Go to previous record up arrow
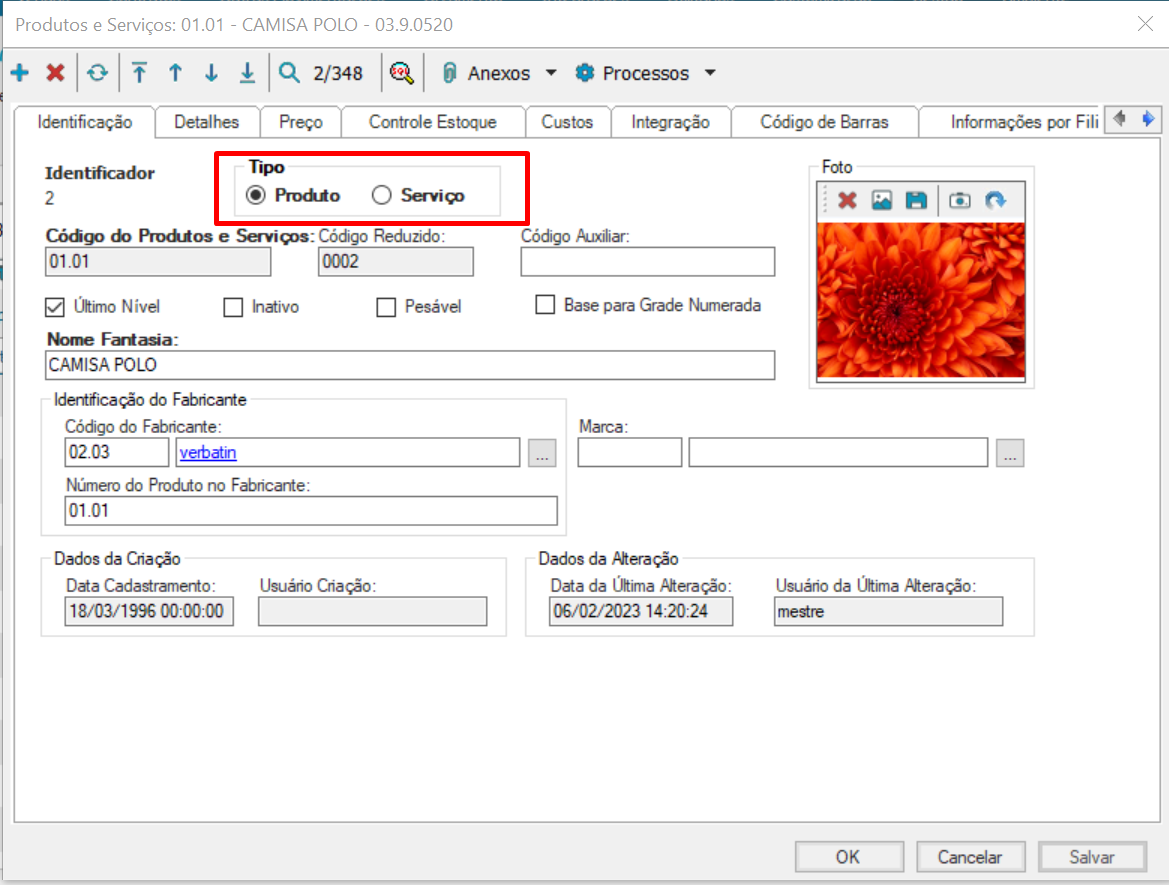The height and width of the screenshot is (885, 1169). [x=175, y=73]
